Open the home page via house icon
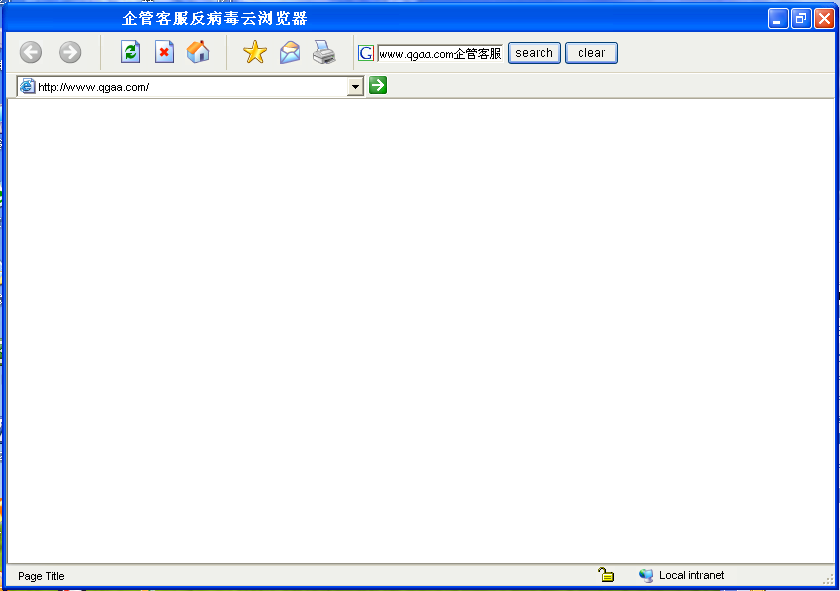The height and width of the screenshot is (591, 840). tap(198, 52)
